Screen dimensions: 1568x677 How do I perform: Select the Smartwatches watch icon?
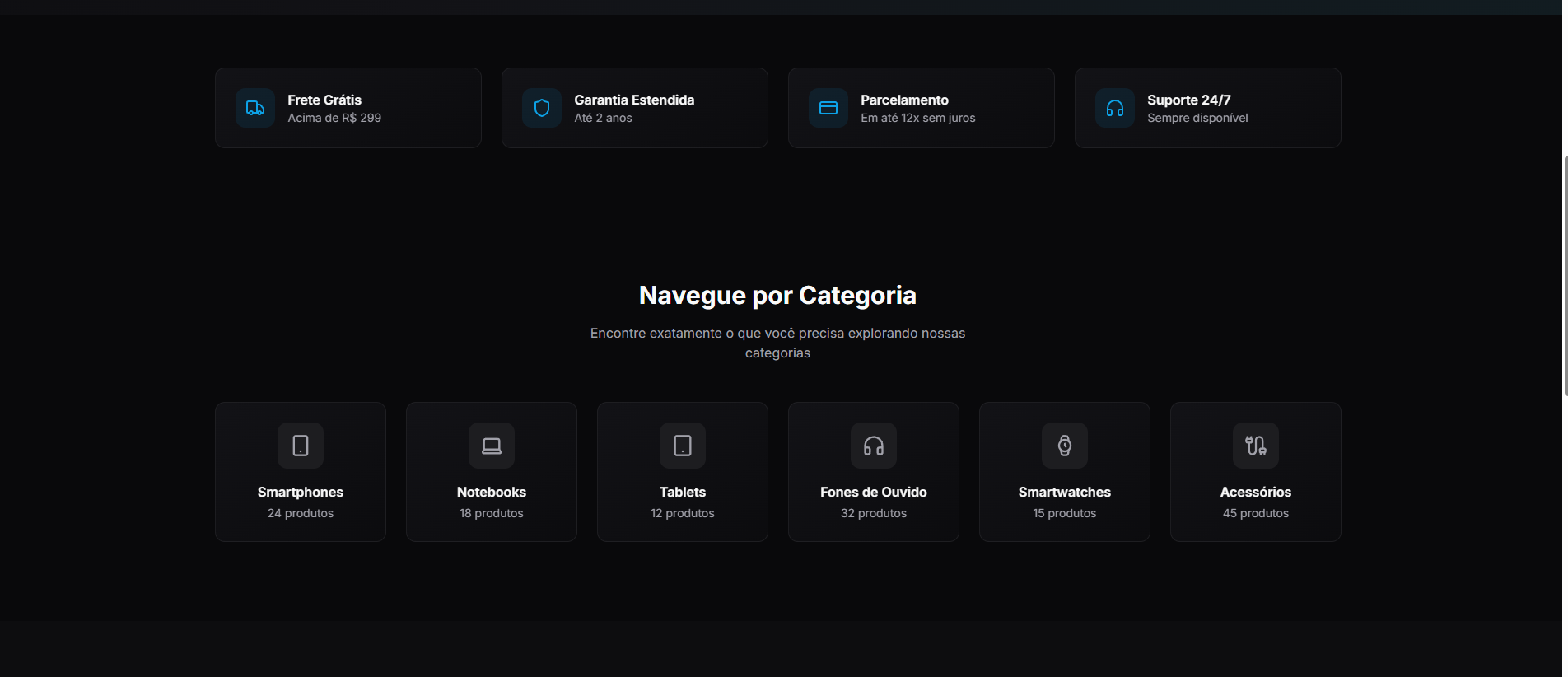point(1065,446)
